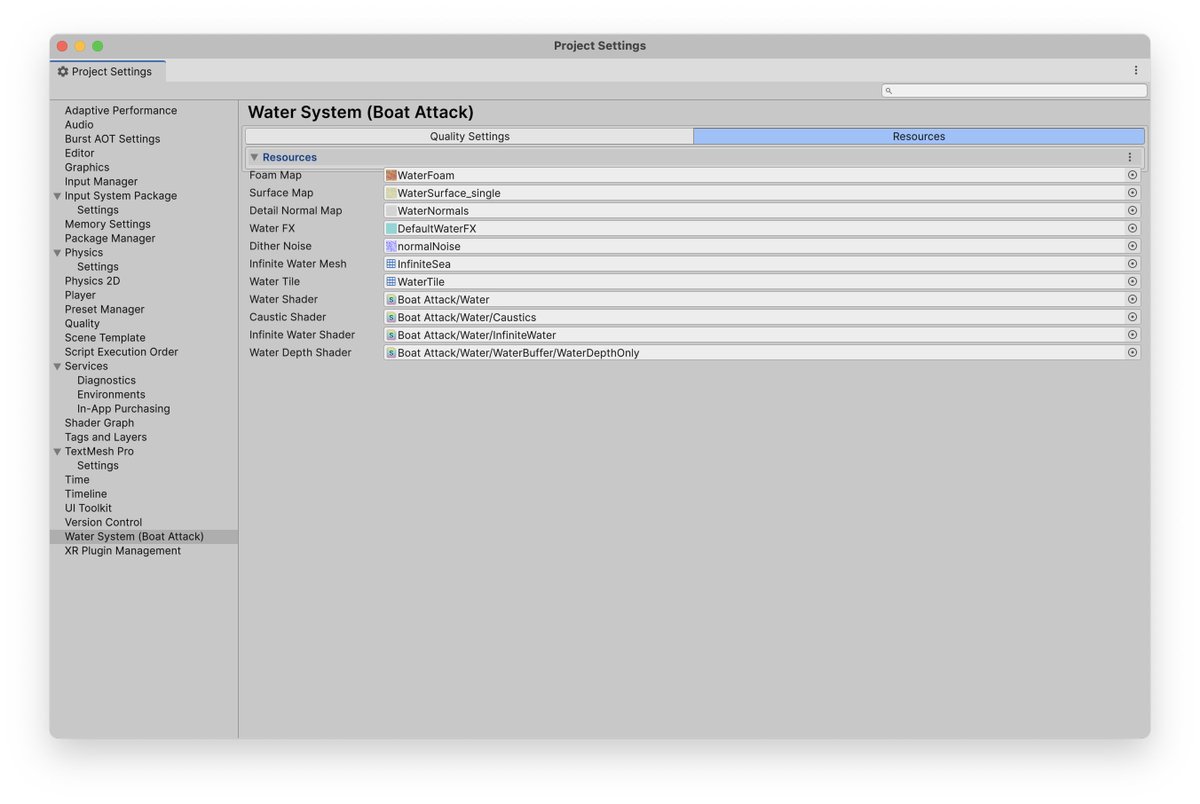Open object picker for Water FX

1132,228
